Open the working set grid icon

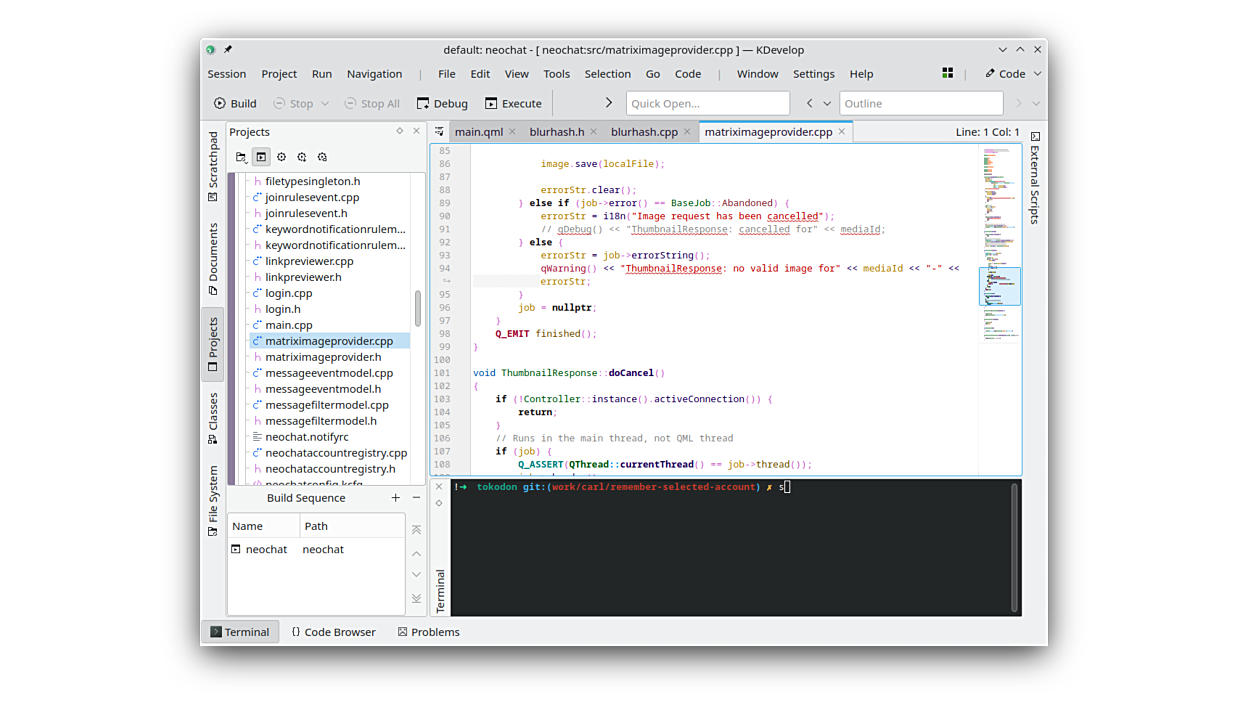click(947, 73)
